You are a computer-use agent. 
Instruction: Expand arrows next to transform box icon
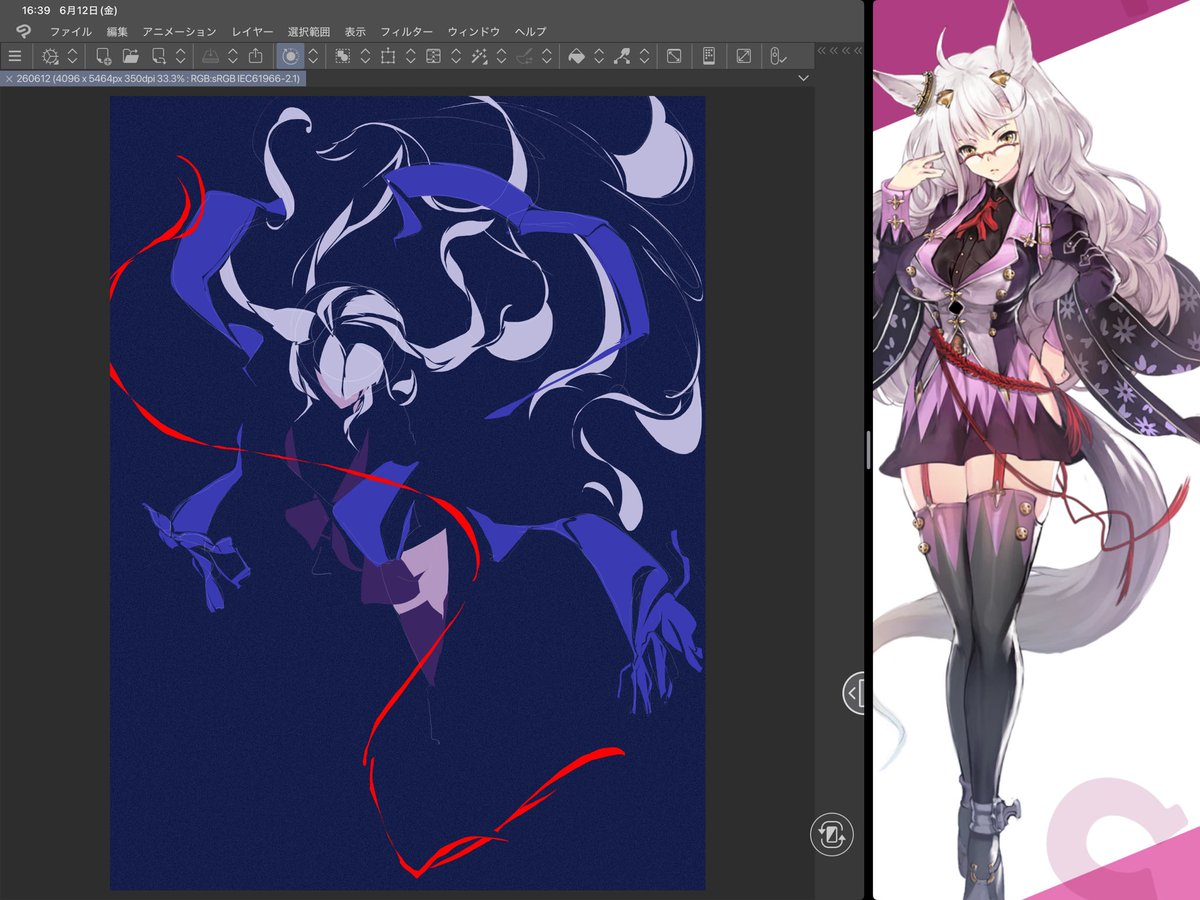[x=410, y=56]
